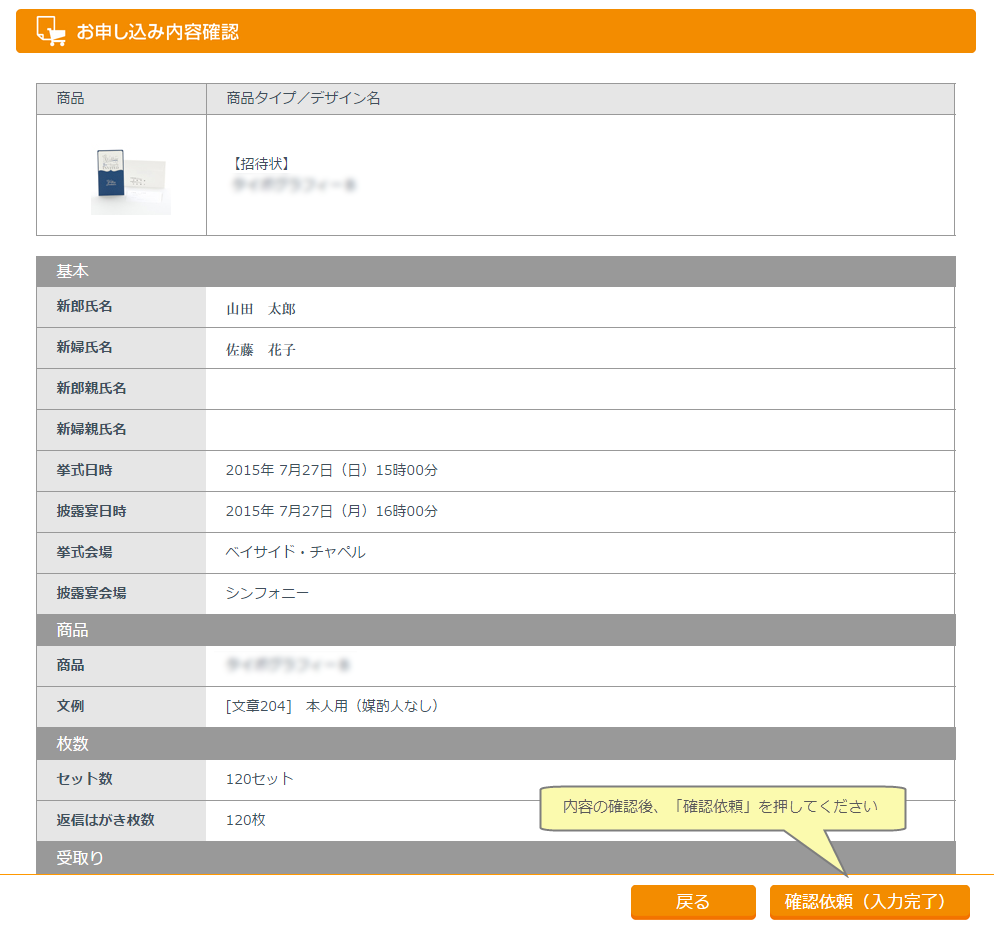Click the 120枚 reply postcard count

[246, 820]
